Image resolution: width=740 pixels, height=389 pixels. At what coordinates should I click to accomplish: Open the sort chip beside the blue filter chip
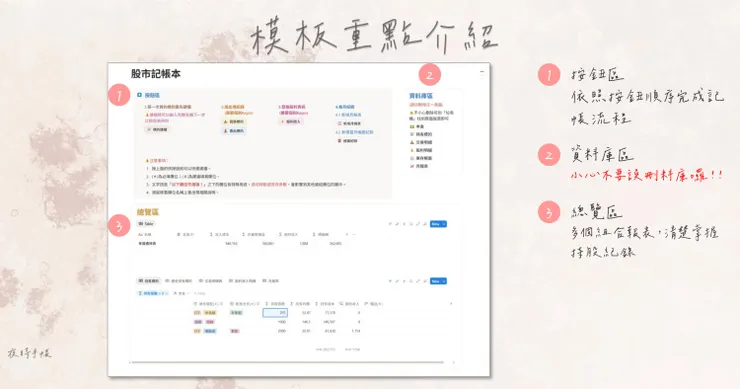tap(181, 293)
